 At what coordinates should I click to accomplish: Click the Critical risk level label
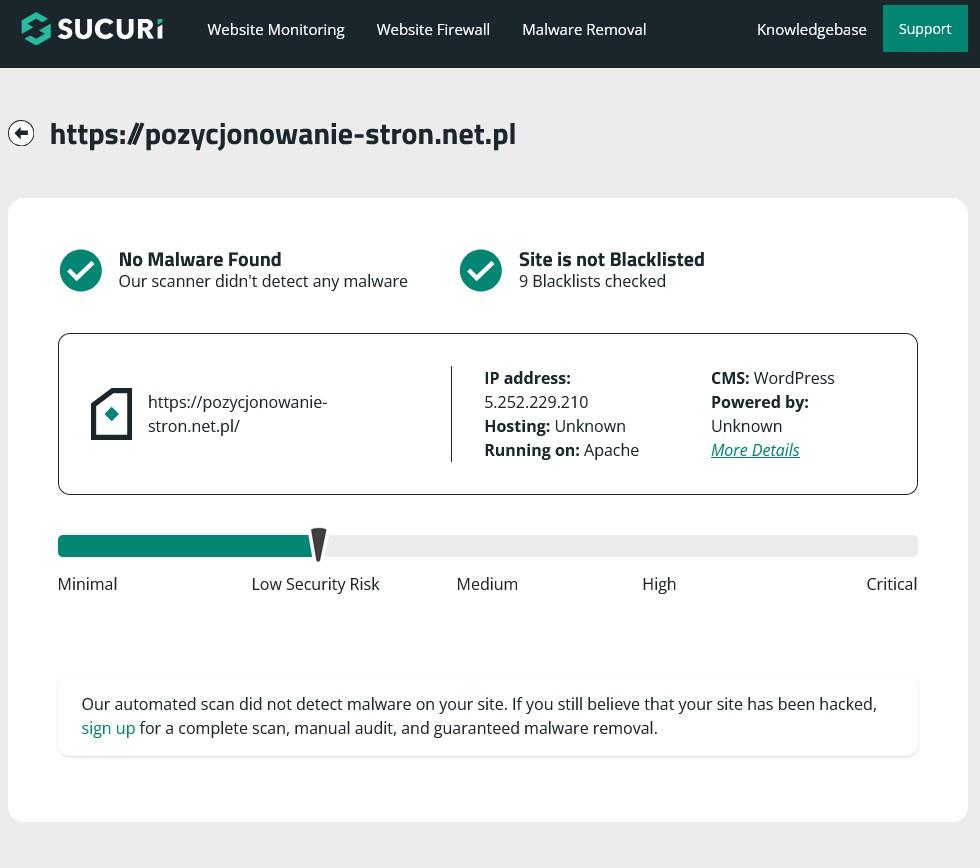coord(891,584)
